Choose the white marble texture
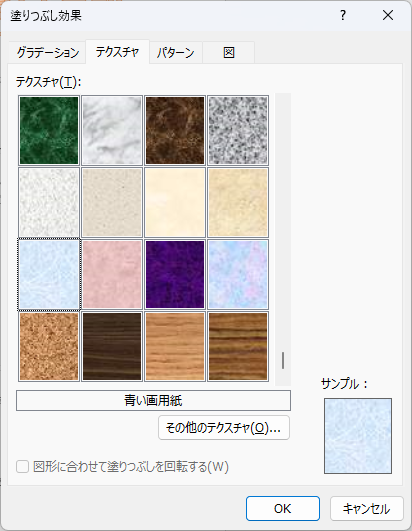This screenshot has height=531, width=412. (x=112, y=130)
